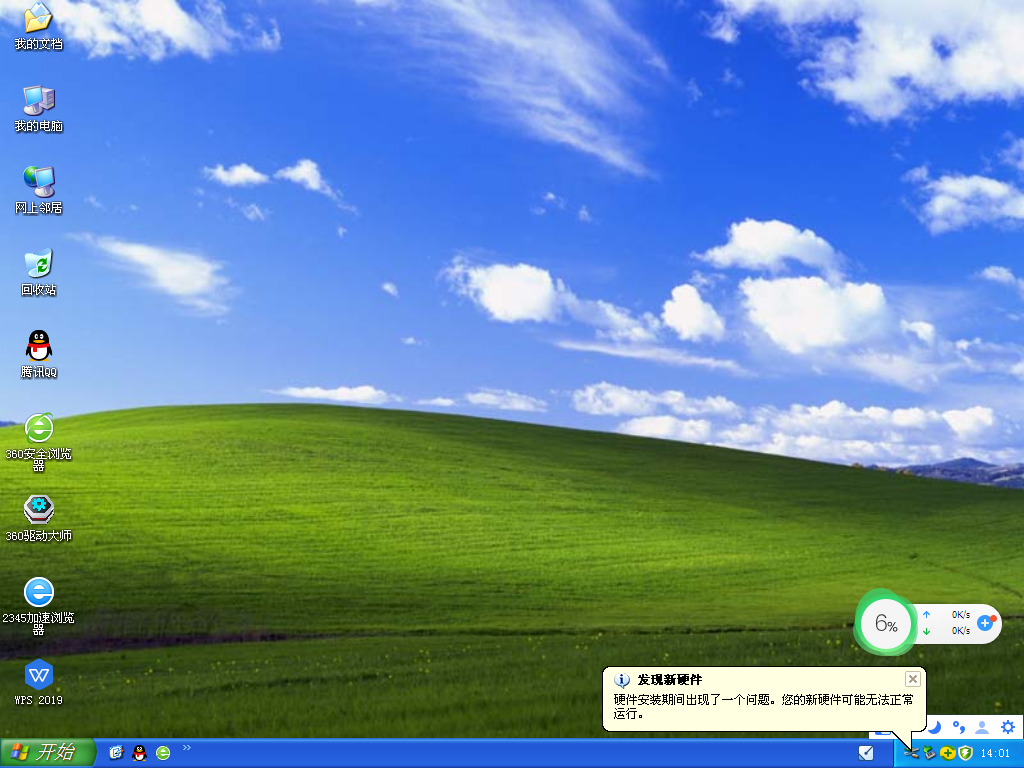The height and width of the screenshot is (768, 1024).
Task: Click the blue plus button on speed widget
Action: click(985, 622)
